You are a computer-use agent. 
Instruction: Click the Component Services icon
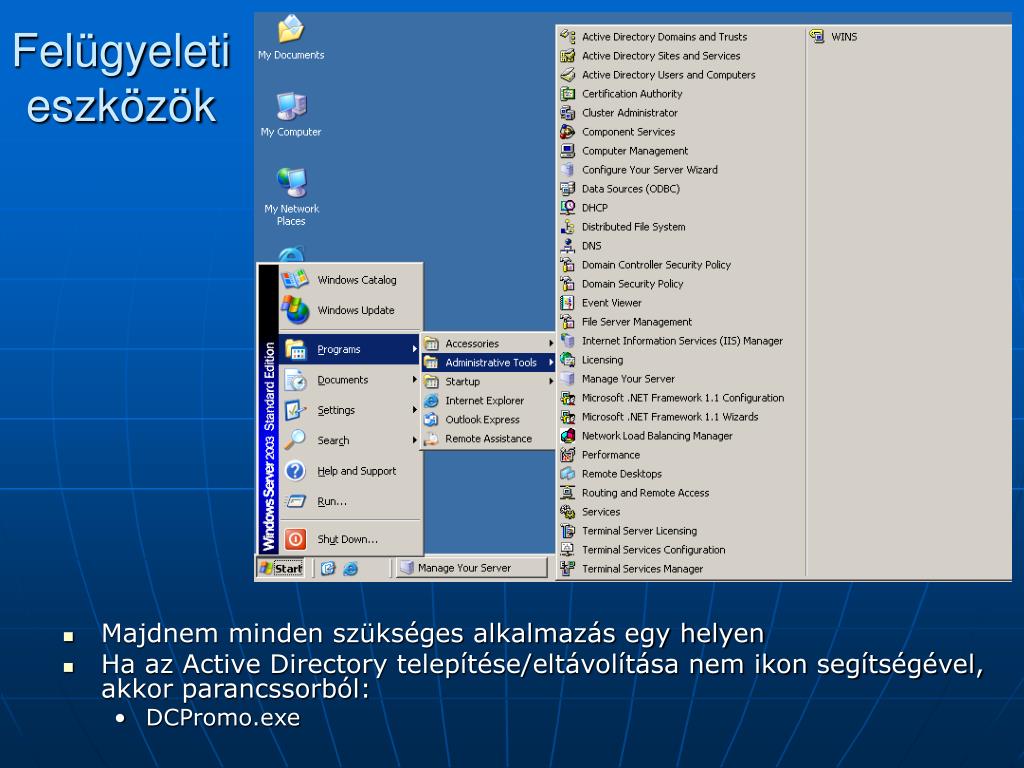[568, 131]
